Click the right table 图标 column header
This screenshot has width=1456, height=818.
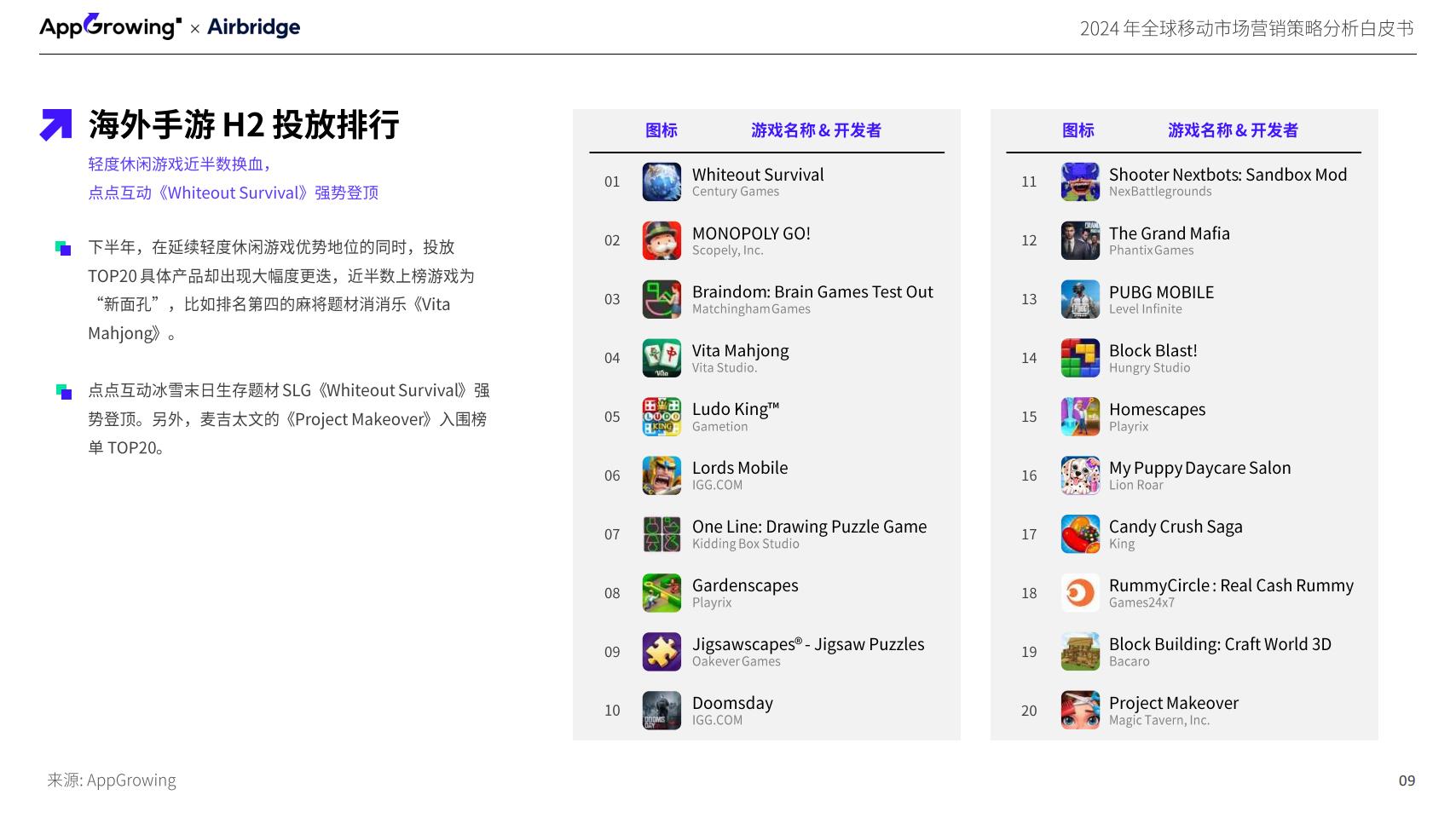[x=1078, y=130]
